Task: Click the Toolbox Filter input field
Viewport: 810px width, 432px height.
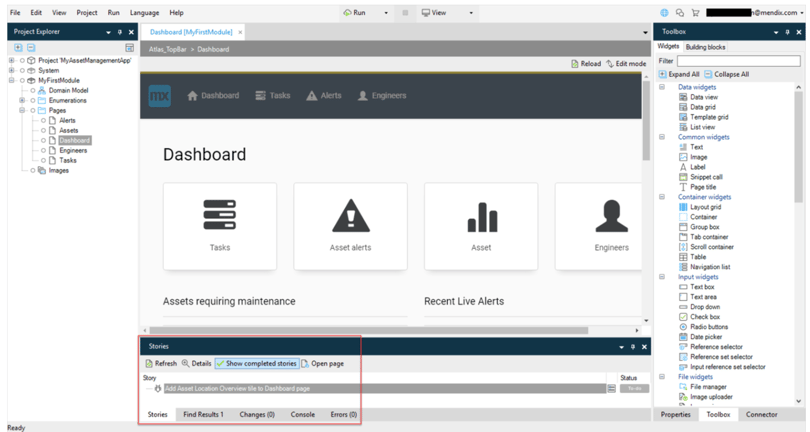Action: tap(738, 61)
